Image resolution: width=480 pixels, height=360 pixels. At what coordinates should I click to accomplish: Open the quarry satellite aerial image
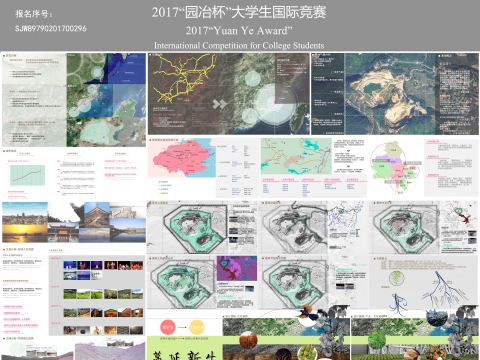click(390, 94)
